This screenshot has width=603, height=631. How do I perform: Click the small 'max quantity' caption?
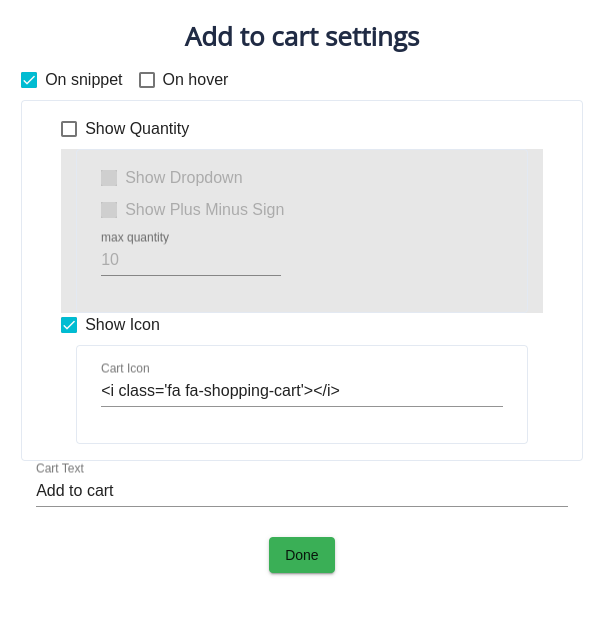135,238
